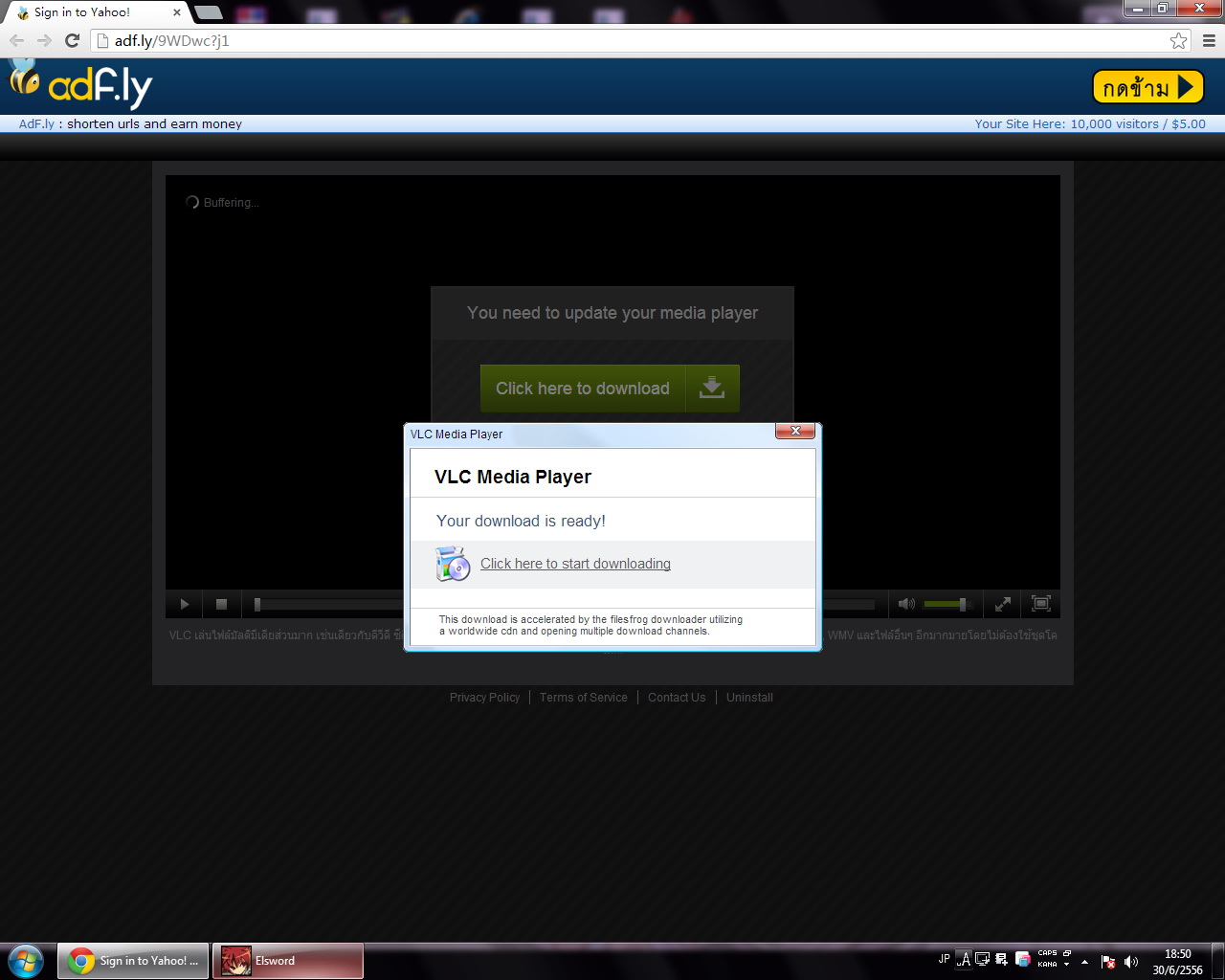This screenshot has width=1225, height=980.
Task: Click the video seek bar handle
Action: (256, 605)
